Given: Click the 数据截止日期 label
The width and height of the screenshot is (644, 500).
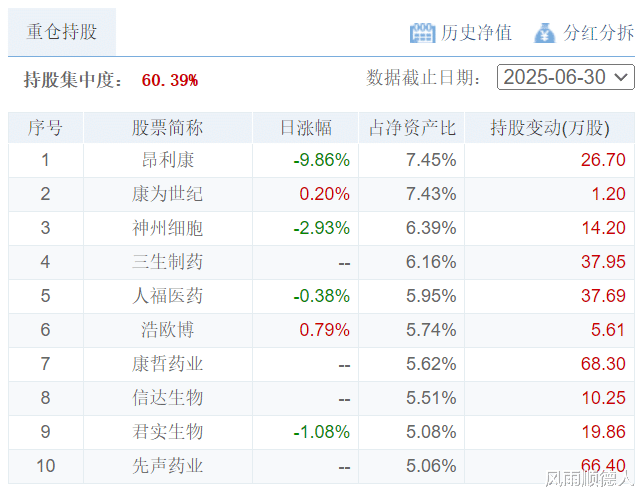Looking at the screenshot, I should 424,77.
